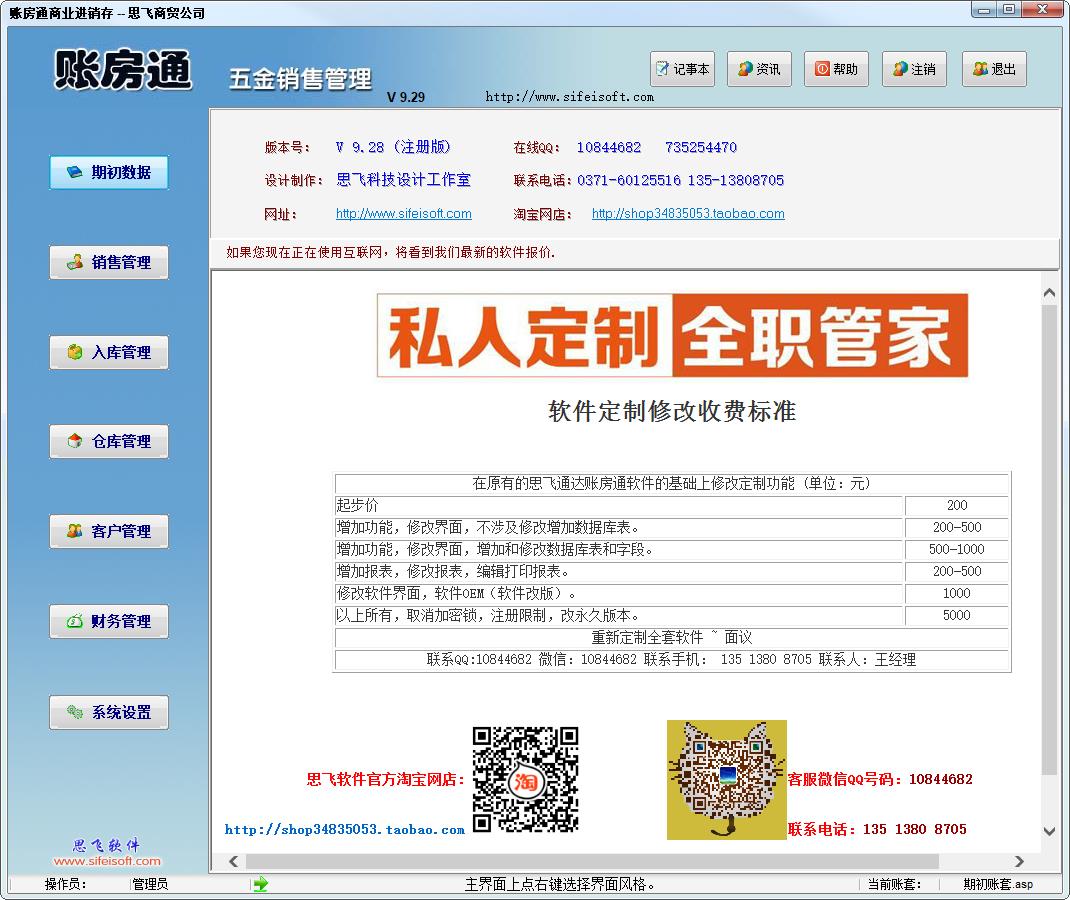This screenshot has height=900, width=1070.
Task: Open the 帮助 help toolbar button
Action: [x=837, y=69]
